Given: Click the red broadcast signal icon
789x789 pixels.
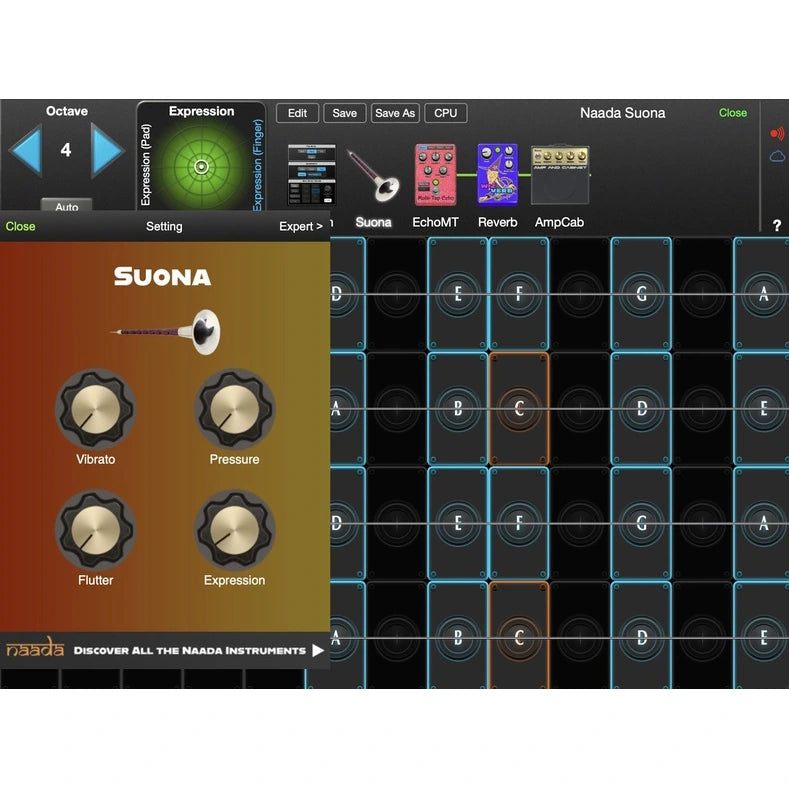Looking at the screenshot, I should (x=777, y=133).
